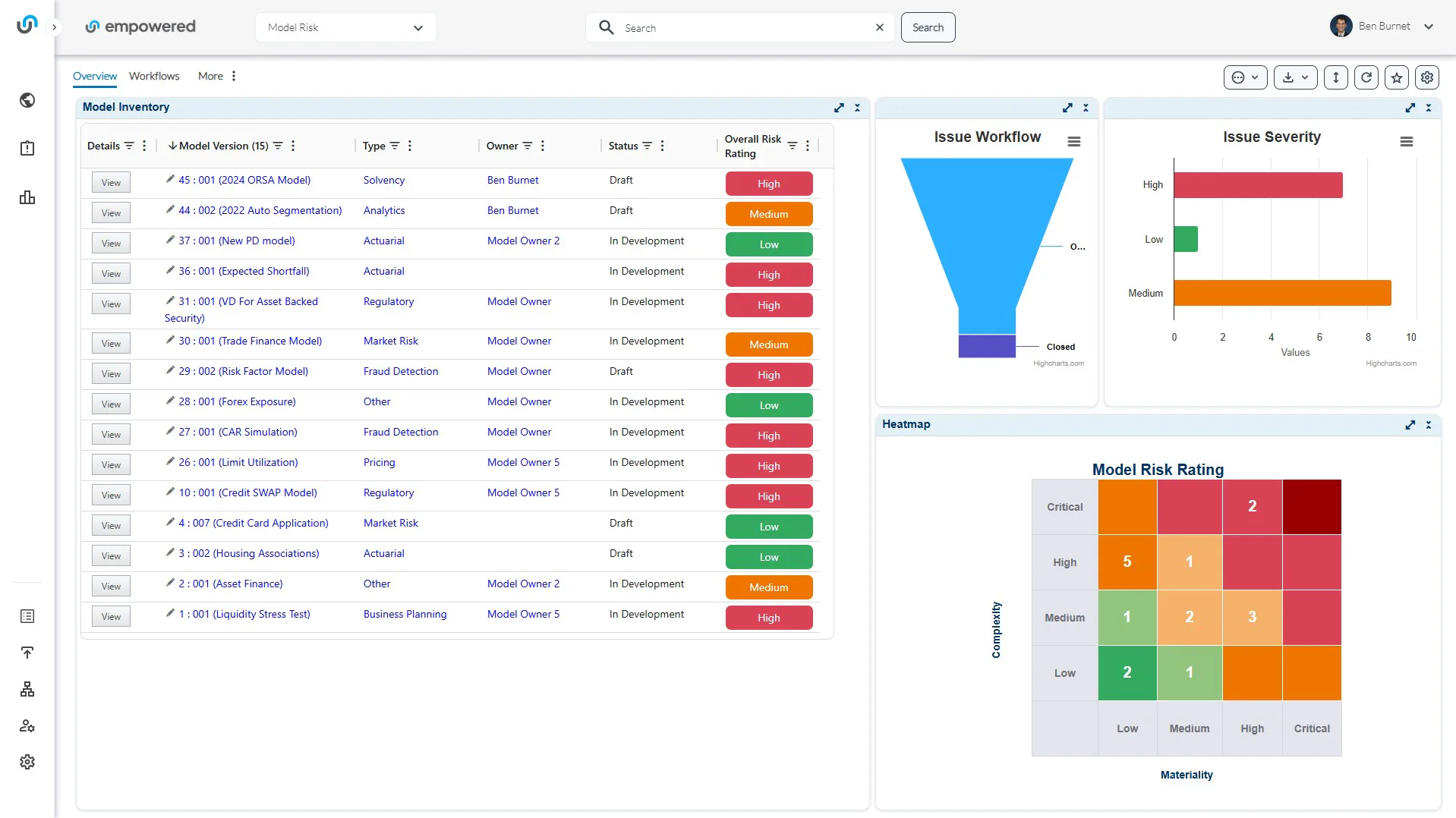Click the heatmap cell showing 5
Screen dimensions: 1456x818
tap(1127, 562)
